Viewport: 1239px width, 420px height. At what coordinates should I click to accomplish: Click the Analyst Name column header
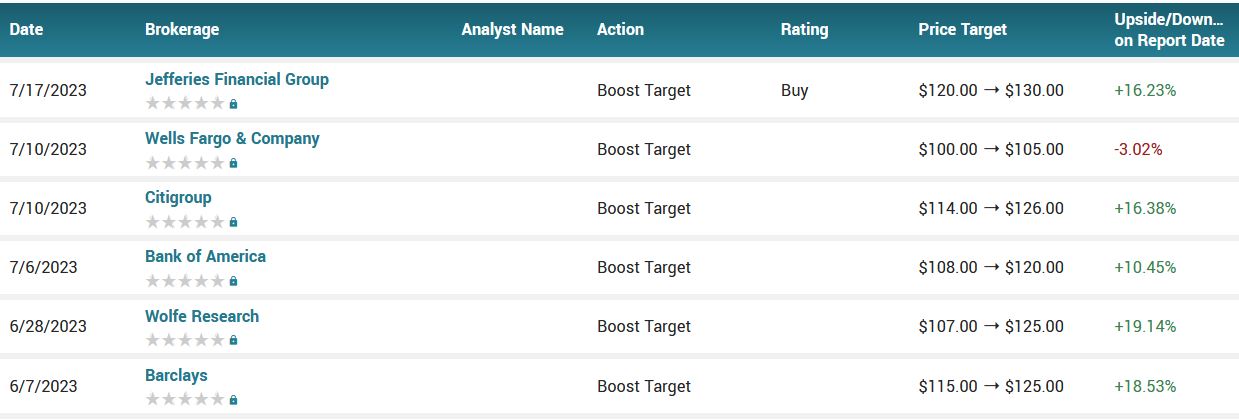[512, 29]
